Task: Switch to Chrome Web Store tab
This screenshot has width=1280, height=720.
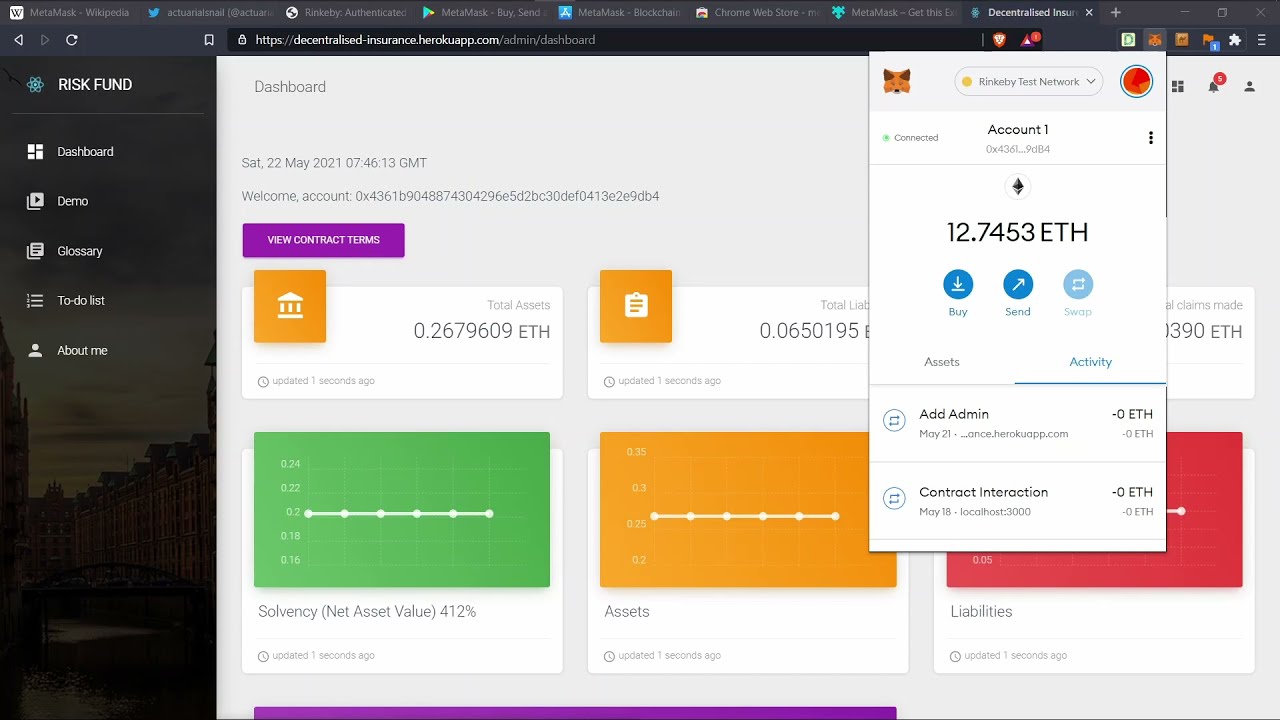Action: [x=758, y=13]
